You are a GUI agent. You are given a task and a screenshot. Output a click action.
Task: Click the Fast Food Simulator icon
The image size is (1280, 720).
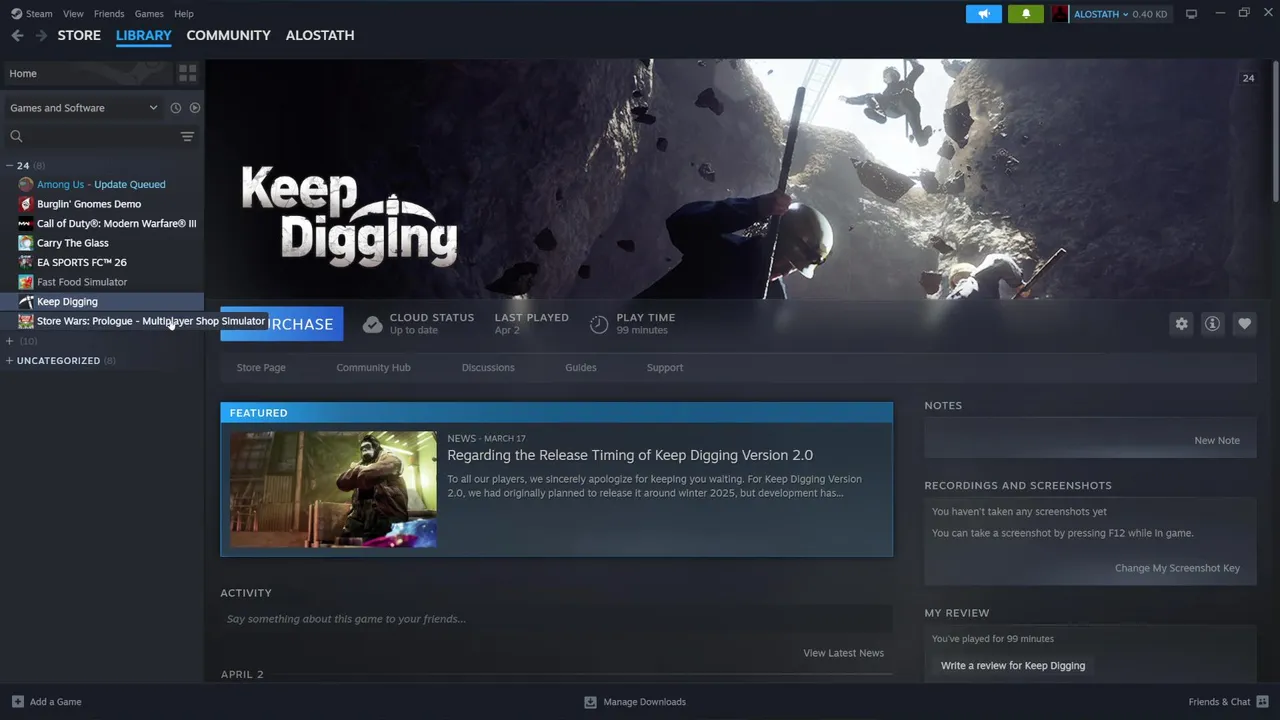(26, 282)
